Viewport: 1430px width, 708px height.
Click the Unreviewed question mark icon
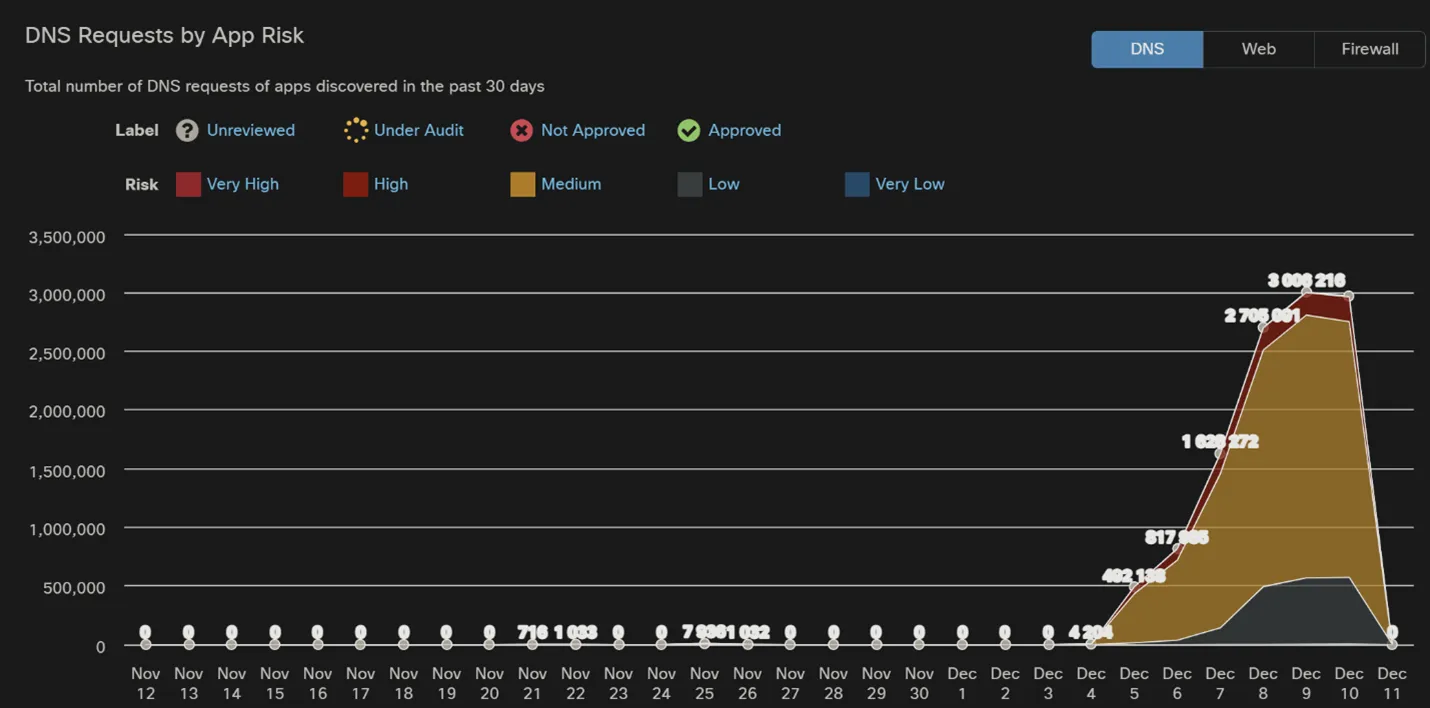[x=187, y=130]
